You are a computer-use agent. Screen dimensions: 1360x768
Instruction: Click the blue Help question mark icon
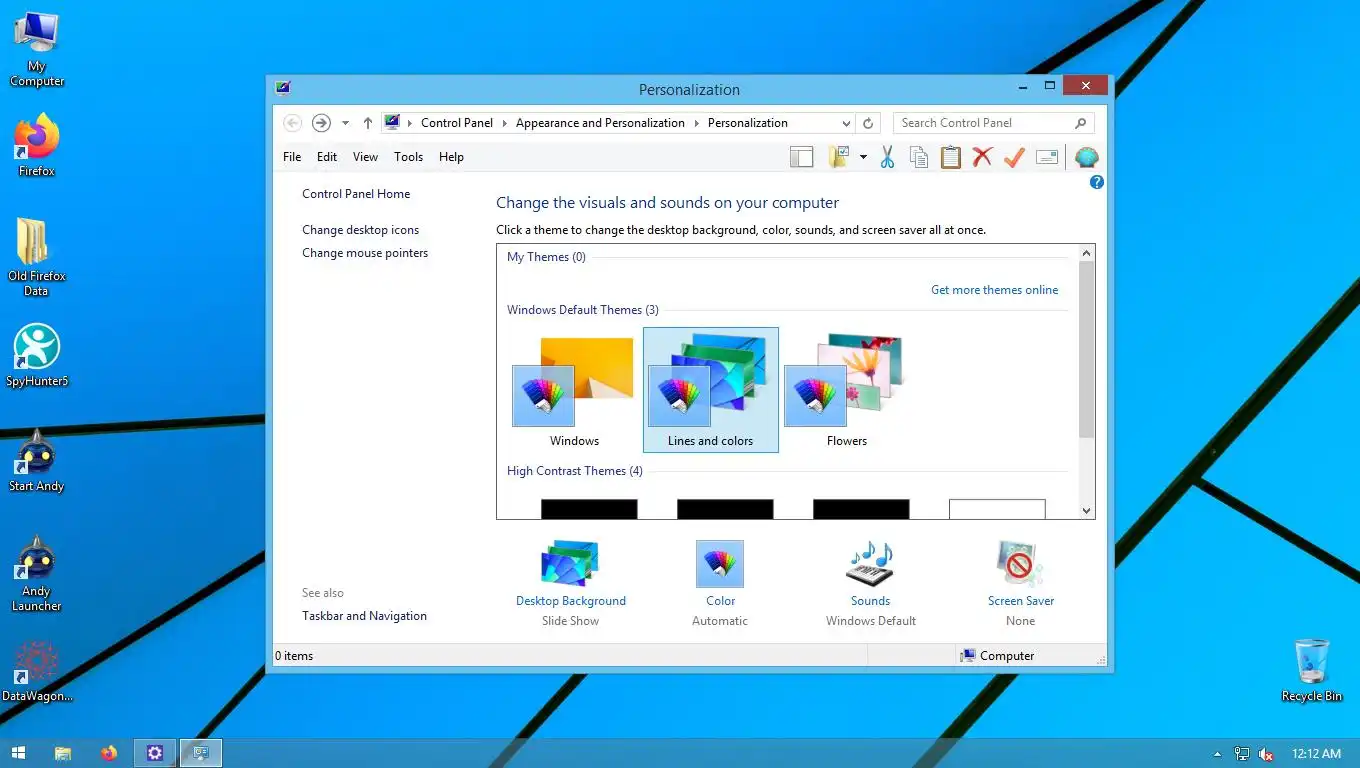(1097, 182)
